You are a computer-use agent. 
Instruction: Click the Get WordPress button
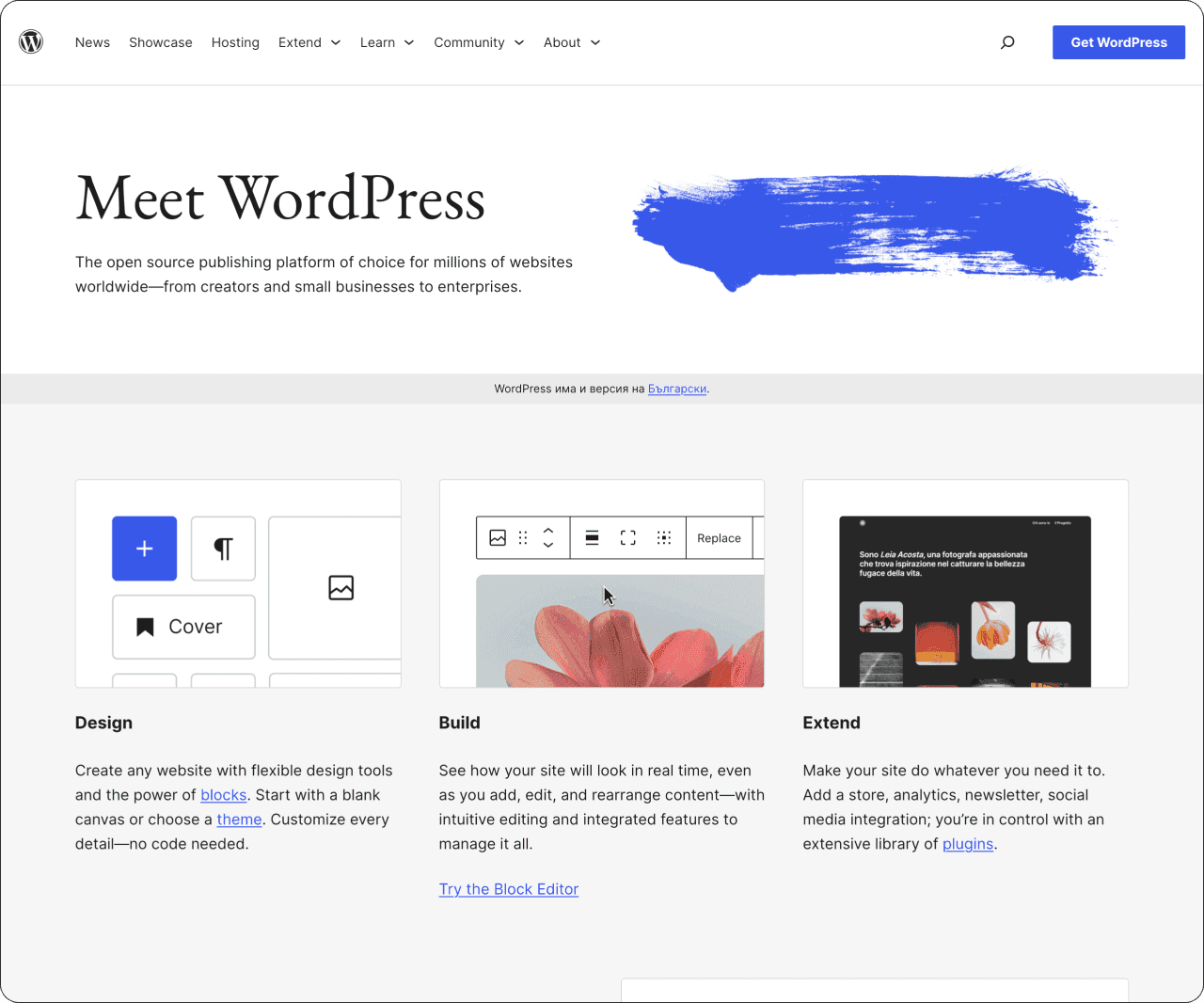pyautogui.click(x=1118, y=42)
